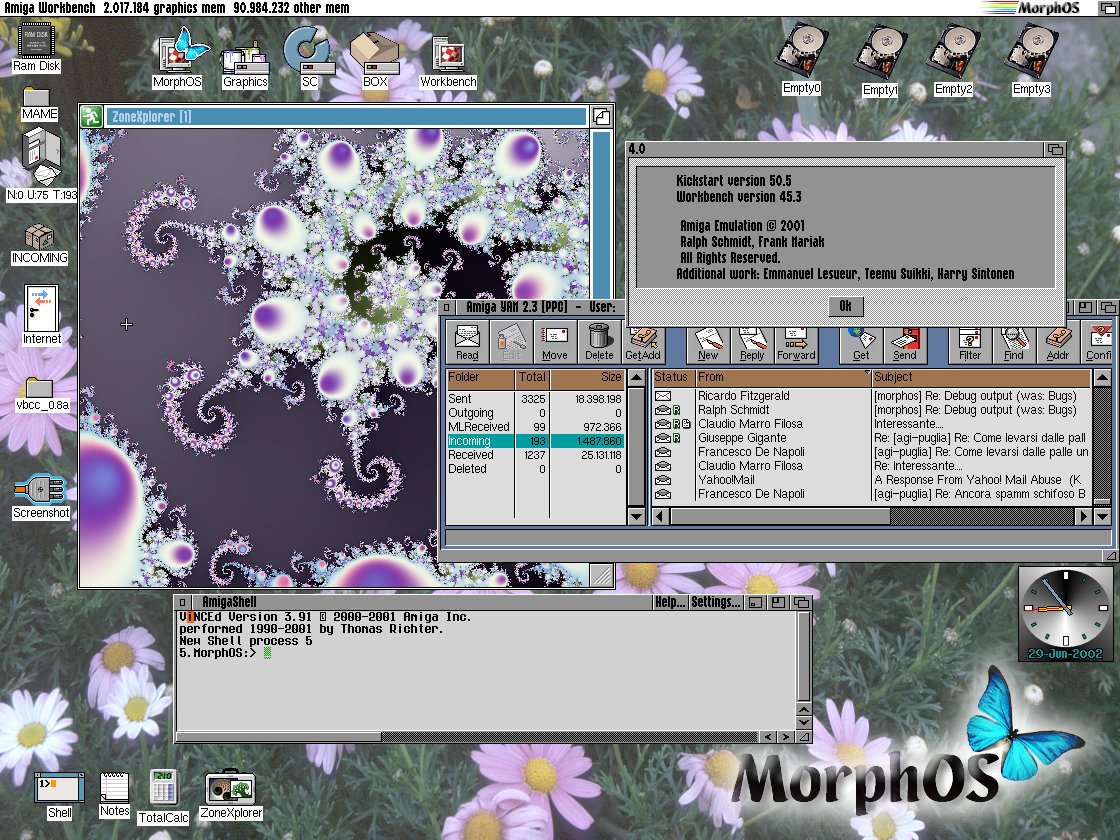Image resolution: width=1120 pixels, height=840 pixels.
Task: Open Settings... in the AmigaShell title bar
Action: pyautogui.click(x=716, y=602)
